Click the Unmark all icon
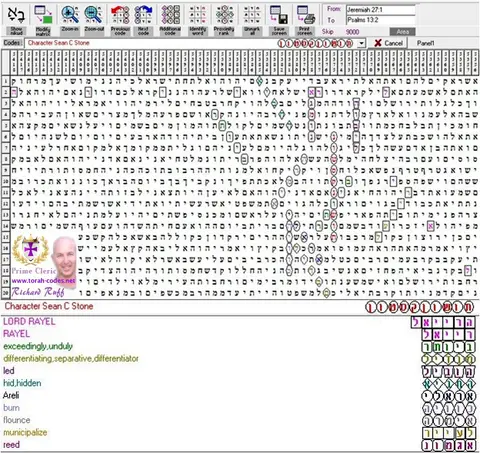The image size is (480, 453). tap(252, 15)
